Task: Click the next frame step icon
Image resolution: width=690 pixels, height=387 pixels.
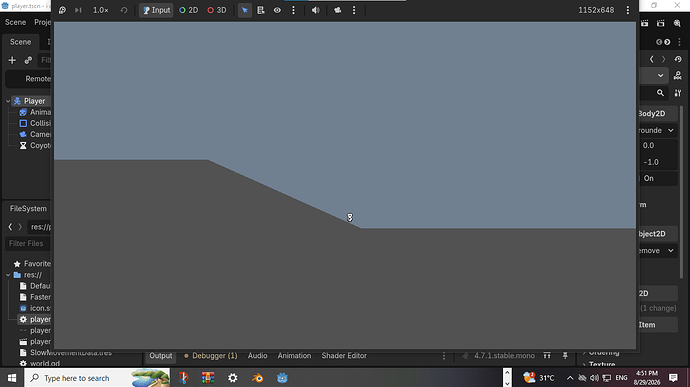Action: pyautogui.click(x=78, y=10)
